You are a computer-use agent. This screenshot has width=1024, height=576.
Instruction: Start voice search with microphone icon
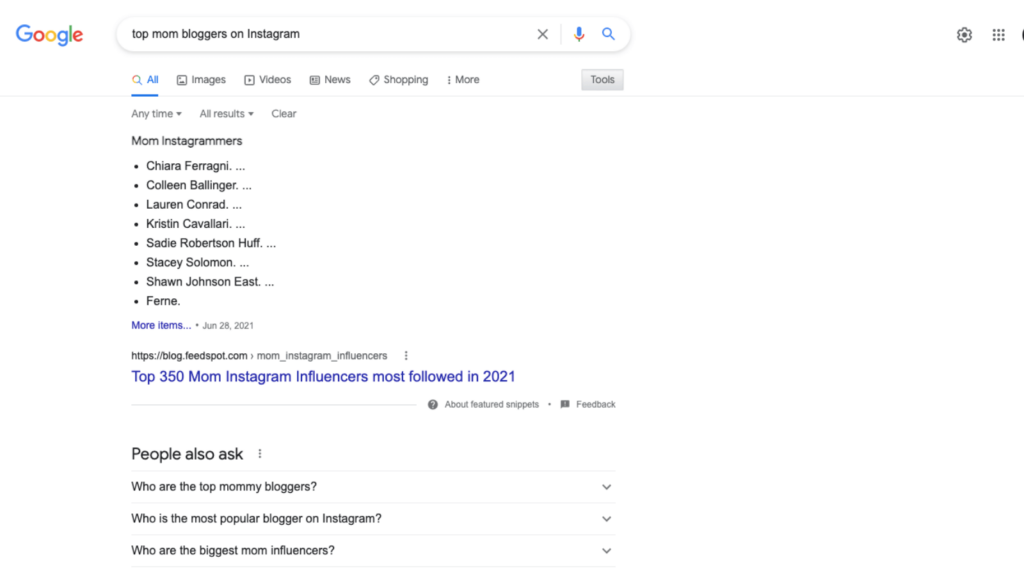point(579,34)
